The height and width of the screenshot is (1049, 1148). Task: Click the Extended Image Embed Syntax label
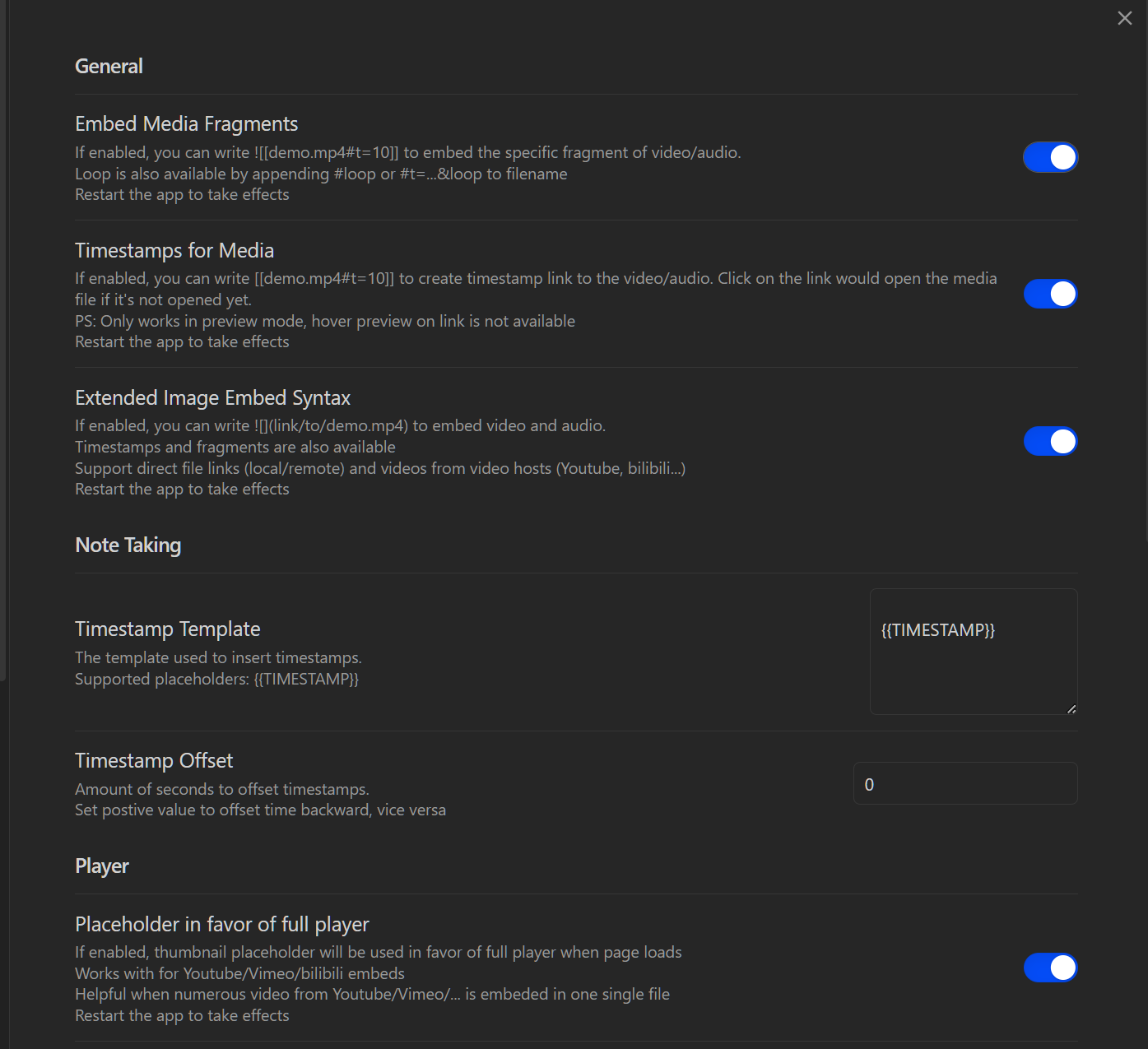tap(212, 397)
